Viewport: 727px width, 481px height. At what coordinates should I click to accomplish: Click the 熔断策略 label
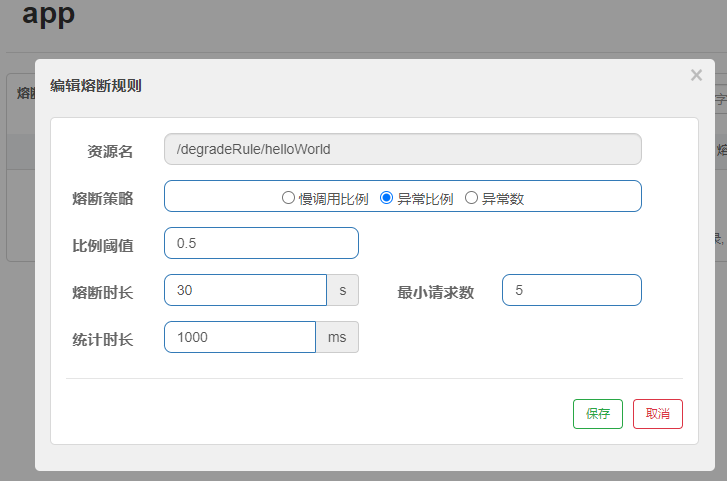(103, 198)
